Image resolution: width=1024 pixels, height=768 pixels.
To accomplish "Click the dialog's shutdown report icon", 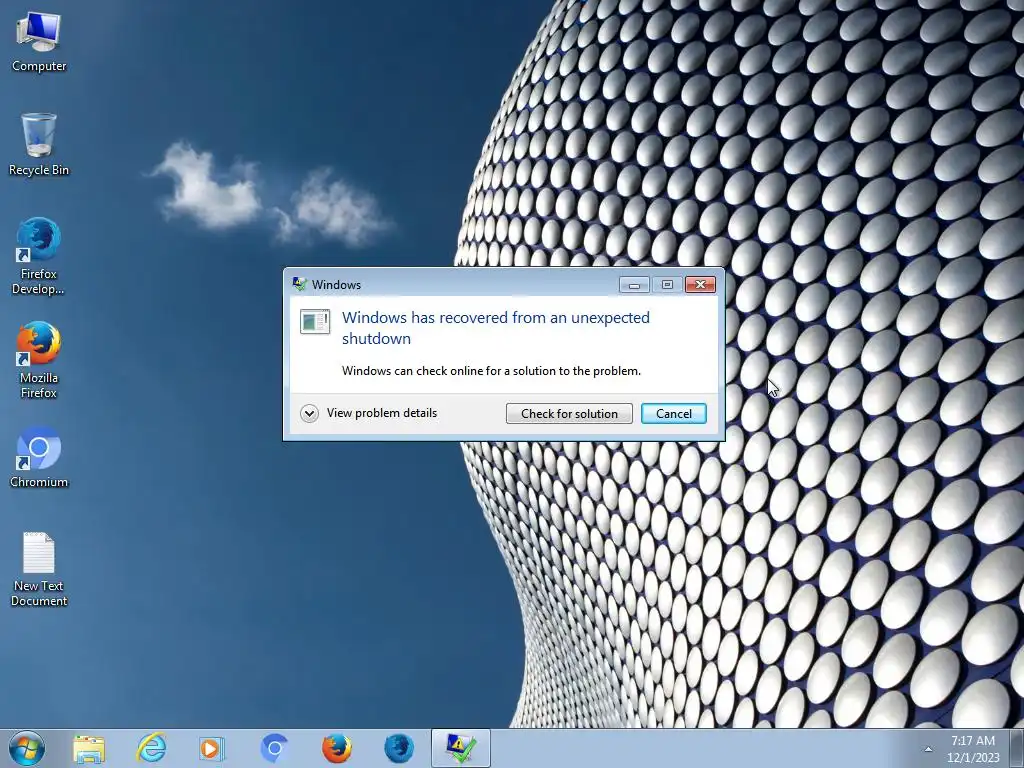I will click(x=315, y=321).
